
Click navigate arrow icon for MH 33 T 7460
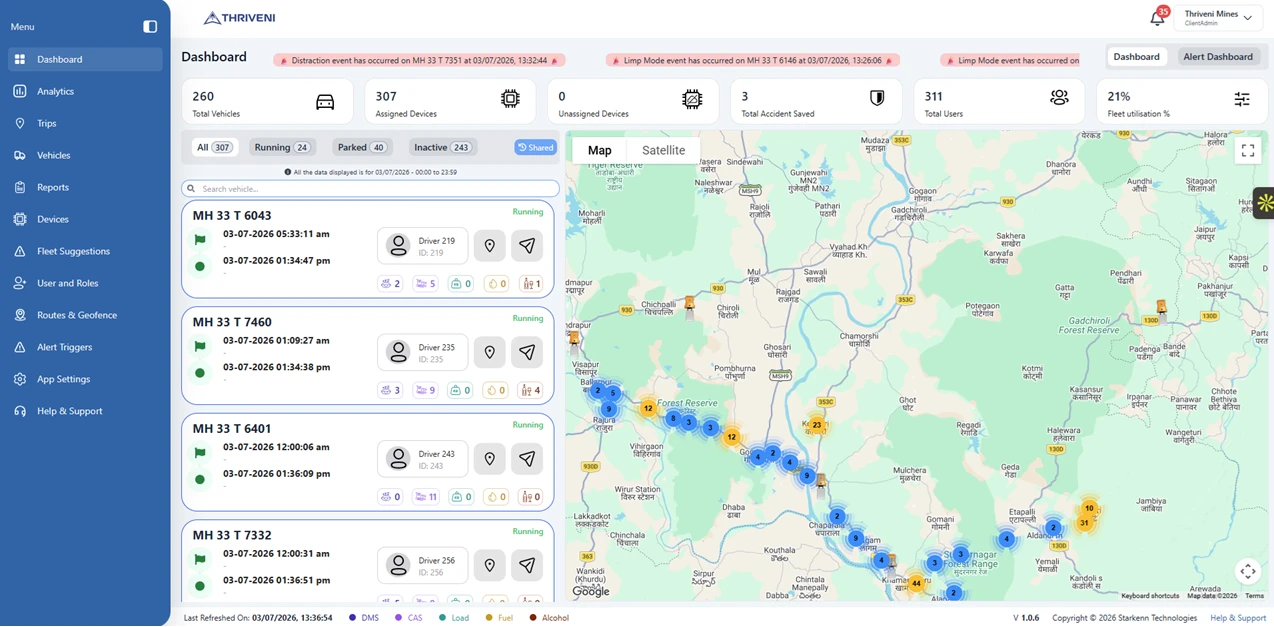point(527,352)
